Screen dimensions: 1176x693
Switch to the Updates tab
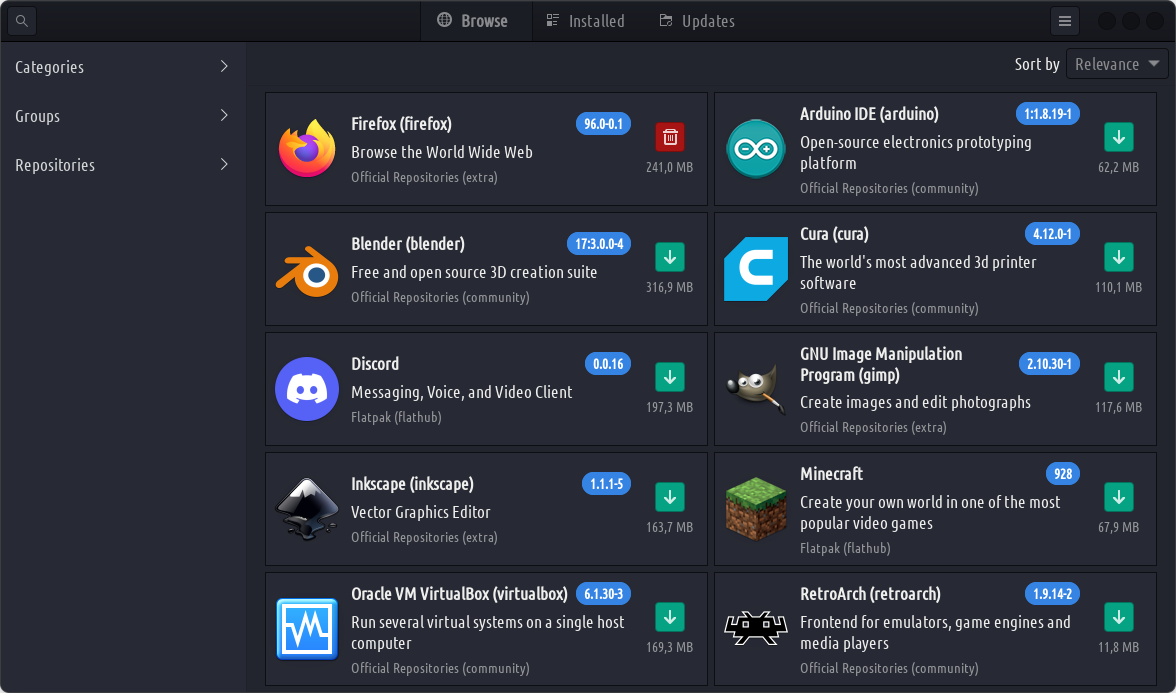[697, 21]
